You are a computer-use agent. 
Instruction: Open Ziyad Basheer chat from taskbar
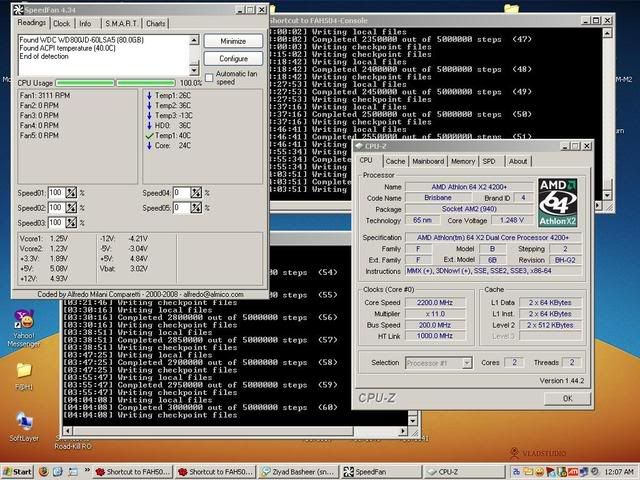(x=299, y=472)
